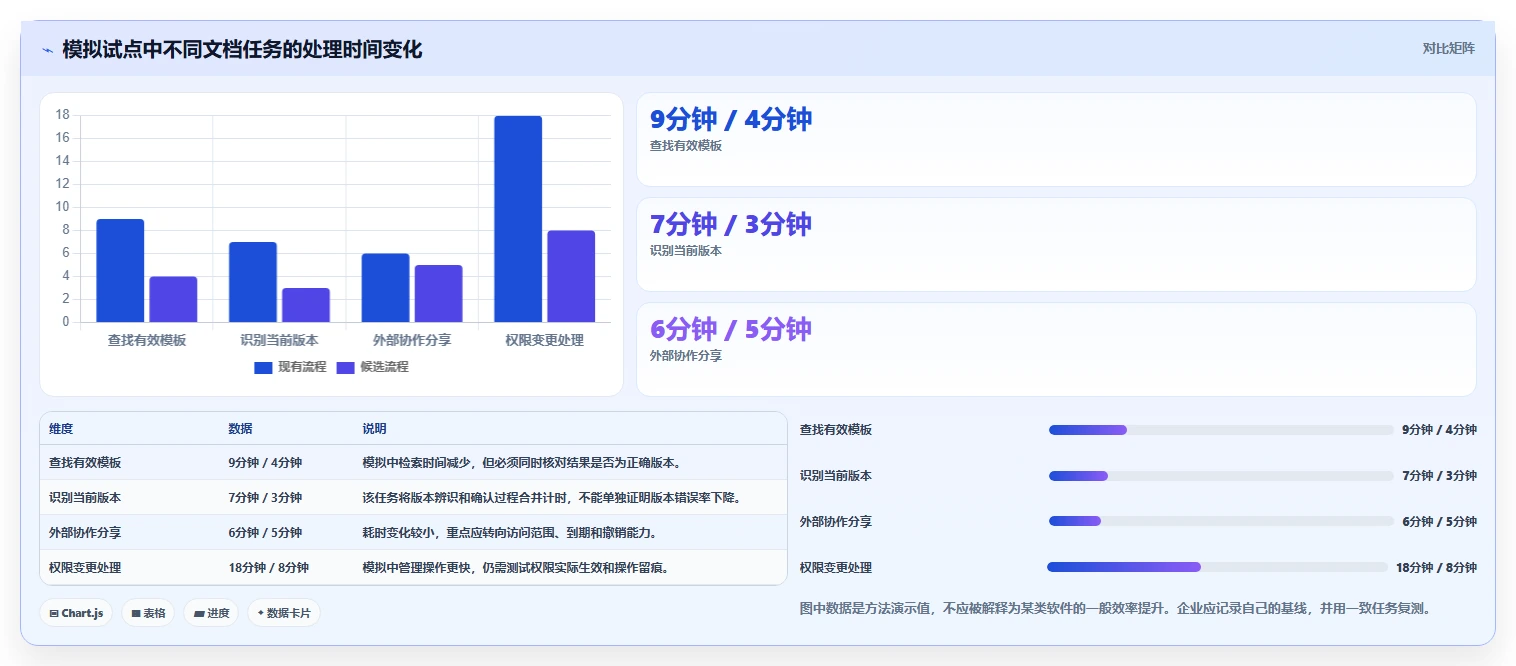Click the 查找有效模板 progress bar
This screenshot has height=666, width=1516.
pos(1221,430)
